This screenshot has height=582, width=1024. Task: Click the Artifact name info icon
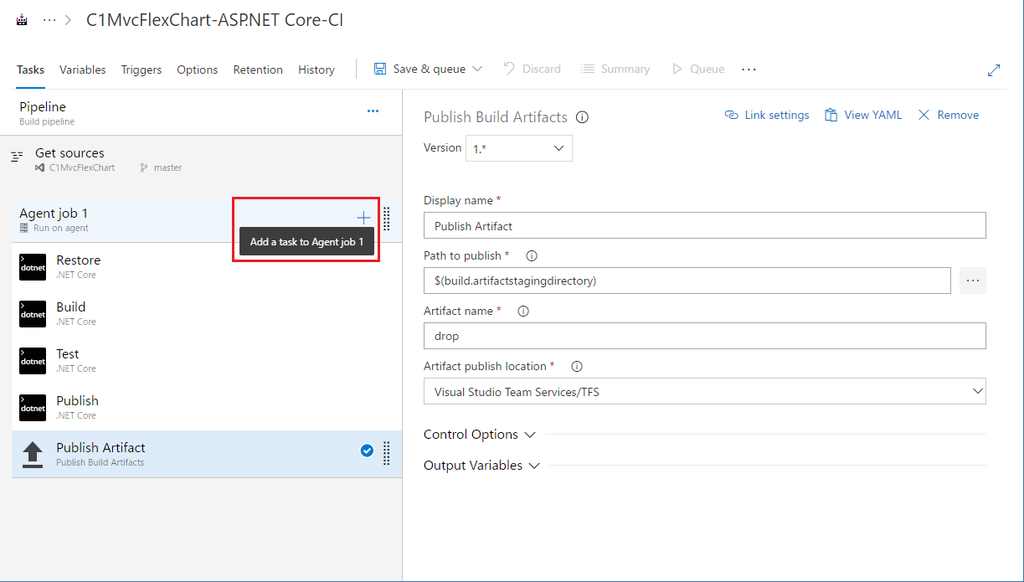(x=523, y=312)
